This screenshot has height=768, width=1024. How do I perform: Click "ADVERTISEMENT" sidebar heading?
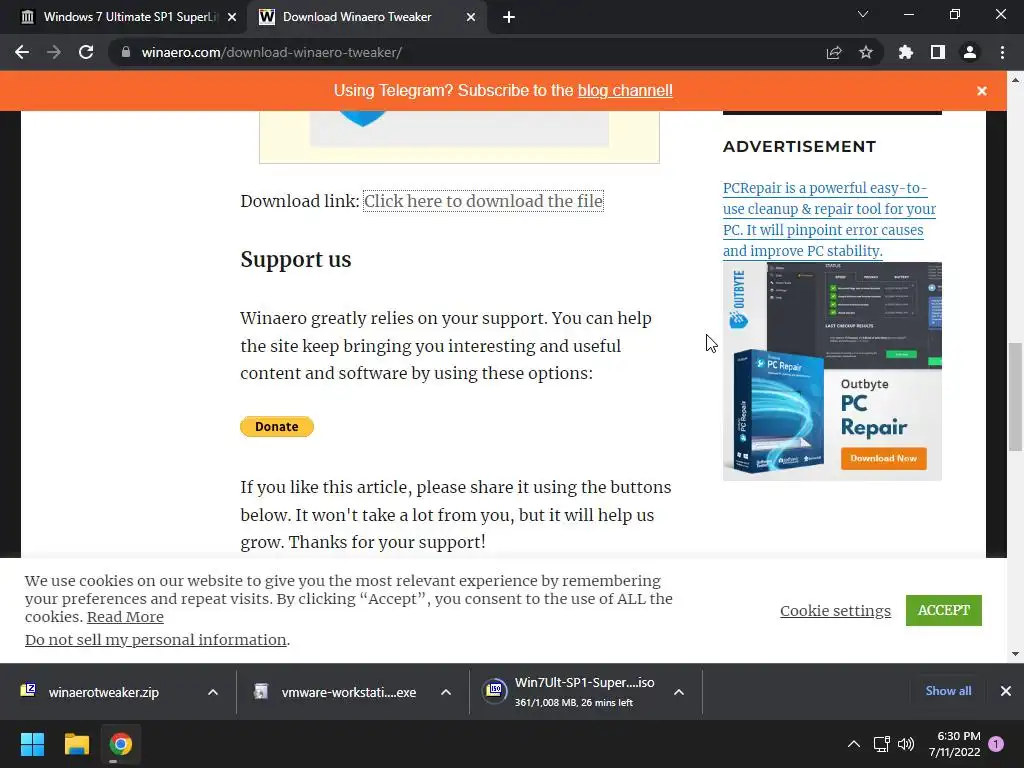[x=799, y=146]
